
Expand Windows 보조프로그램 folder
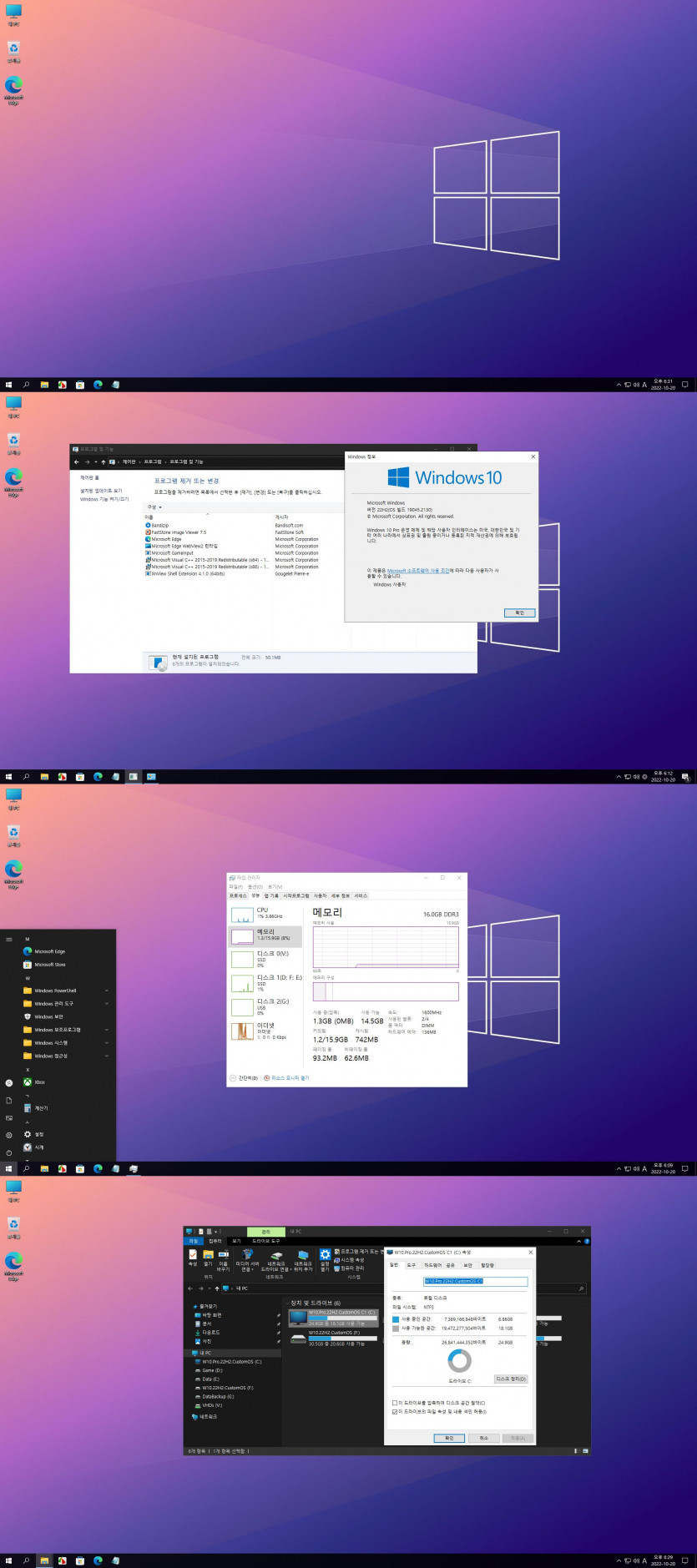(67, 1030)
